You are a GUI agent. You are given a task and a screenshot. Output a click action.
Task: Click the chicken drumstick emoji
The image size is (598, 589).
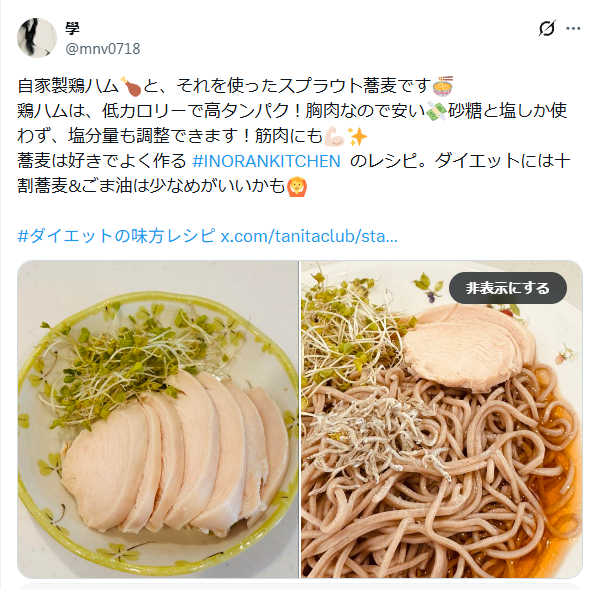[131, 86]
